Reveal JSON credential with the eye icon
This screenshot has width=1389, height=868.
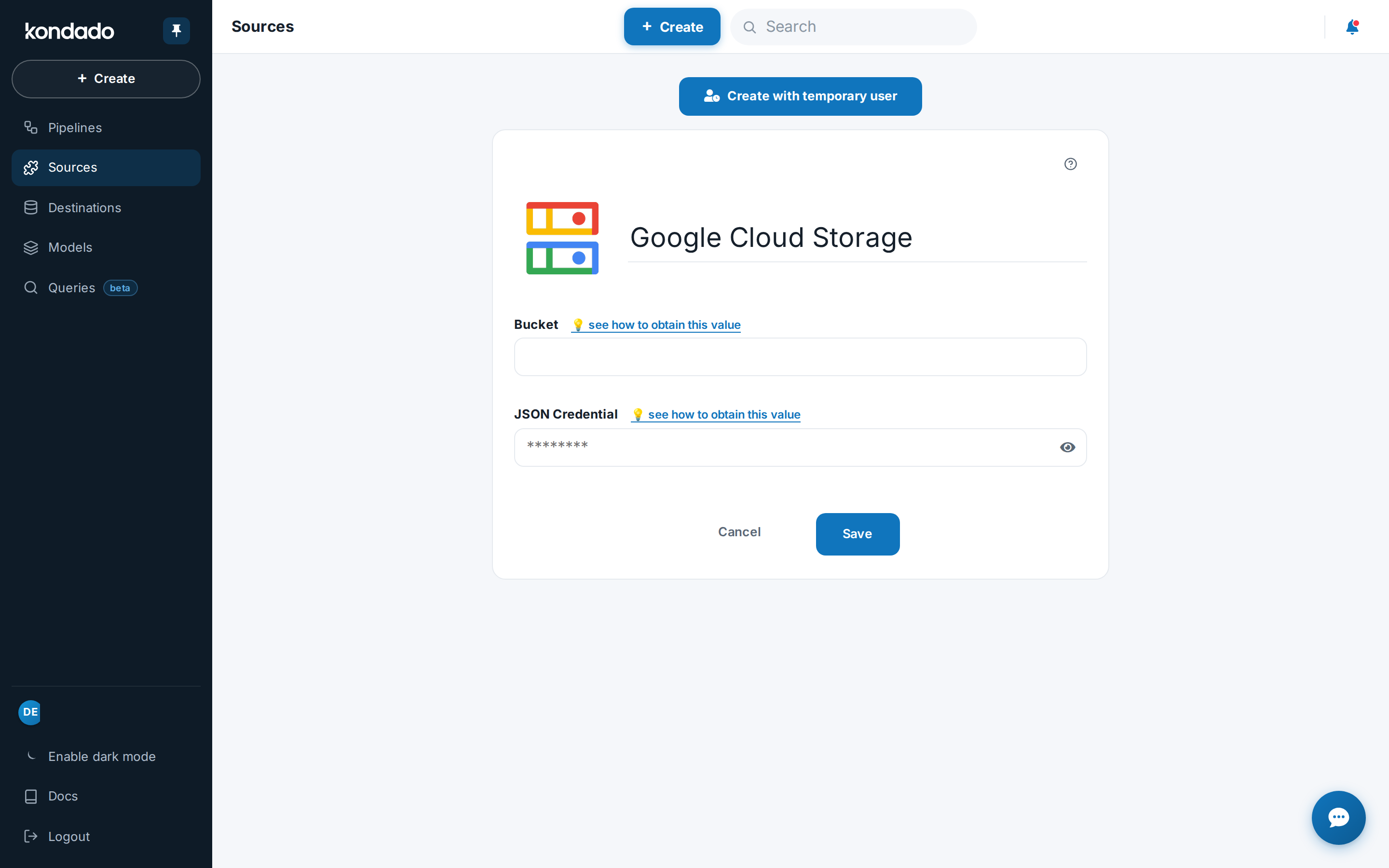(1068, 447)
